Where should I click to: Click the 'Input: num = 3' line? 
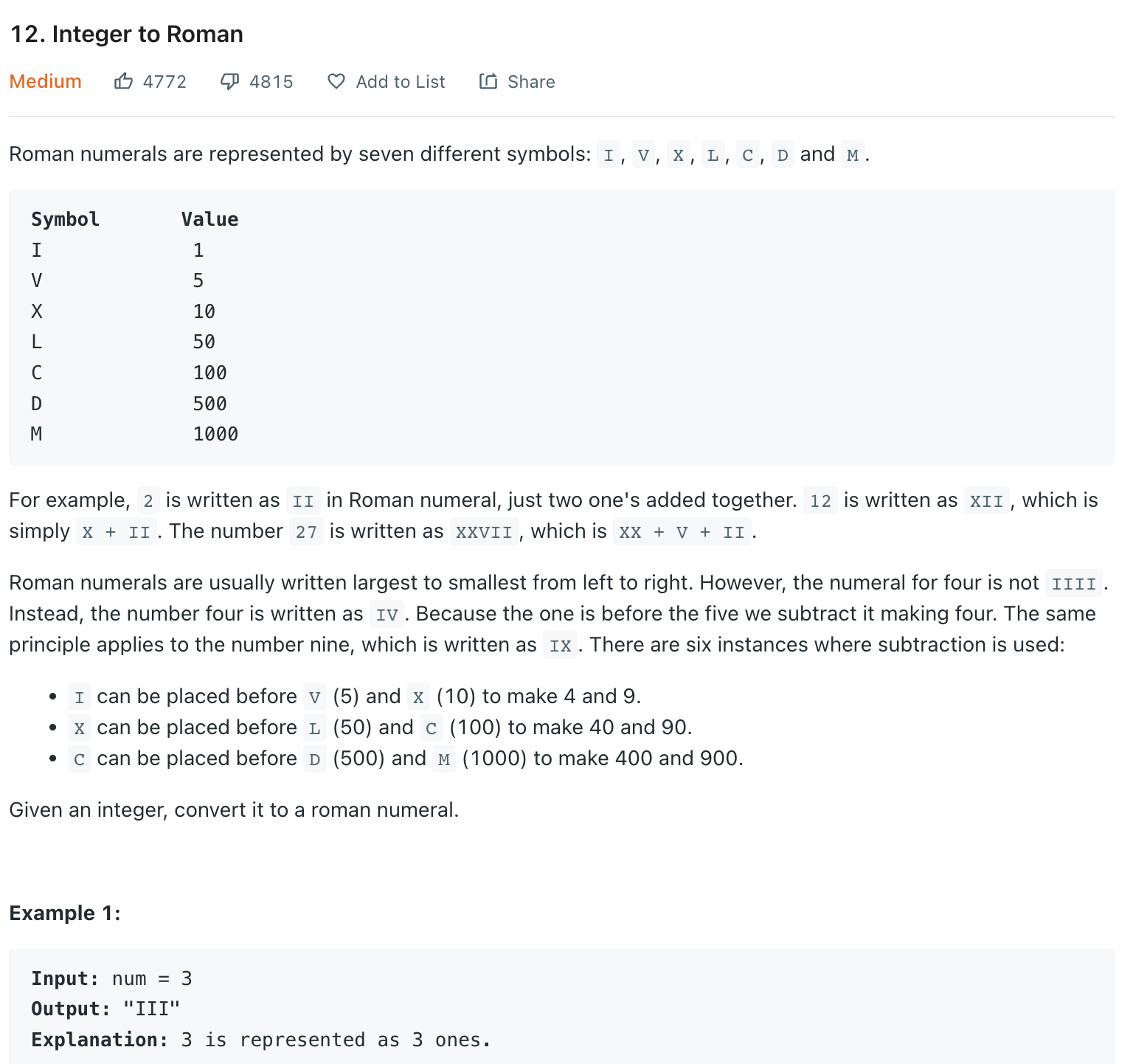tap(111, 978)
